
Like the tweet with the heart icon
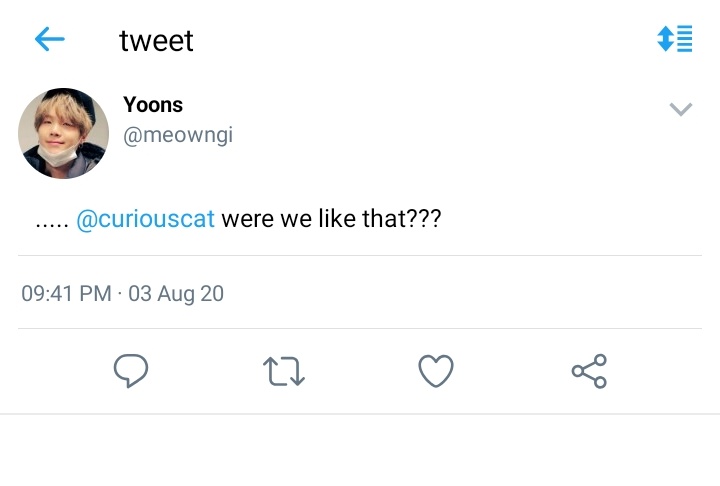coord(436,371)
